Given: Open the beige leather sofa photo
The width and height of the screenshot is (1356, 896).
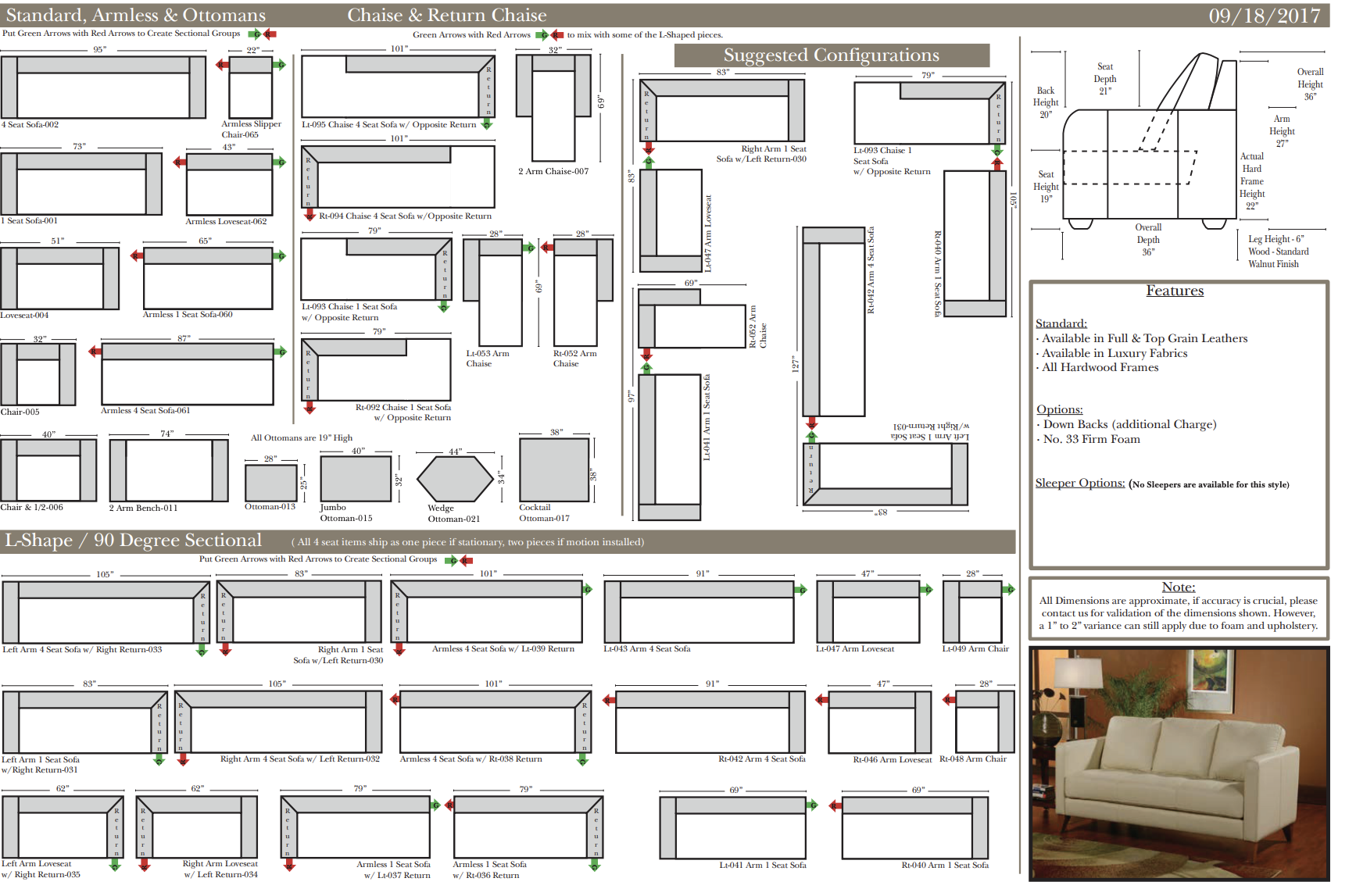Looking at the screenshot, I should click(x=1179, y=763).
